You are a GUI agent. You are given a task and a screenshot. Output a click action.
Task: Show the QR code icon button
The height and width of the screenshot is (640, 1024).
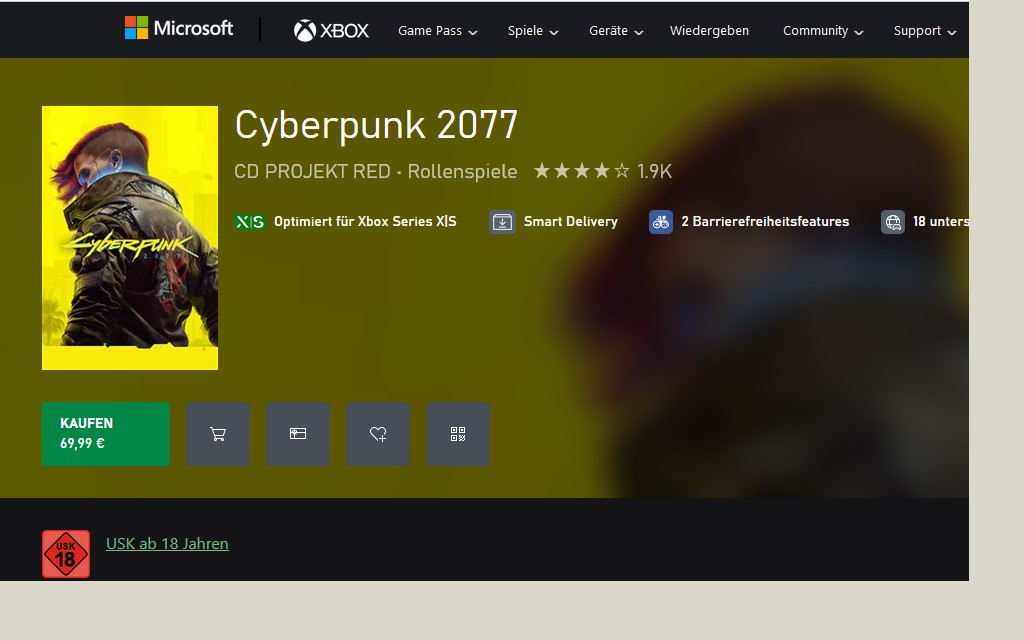458,434
